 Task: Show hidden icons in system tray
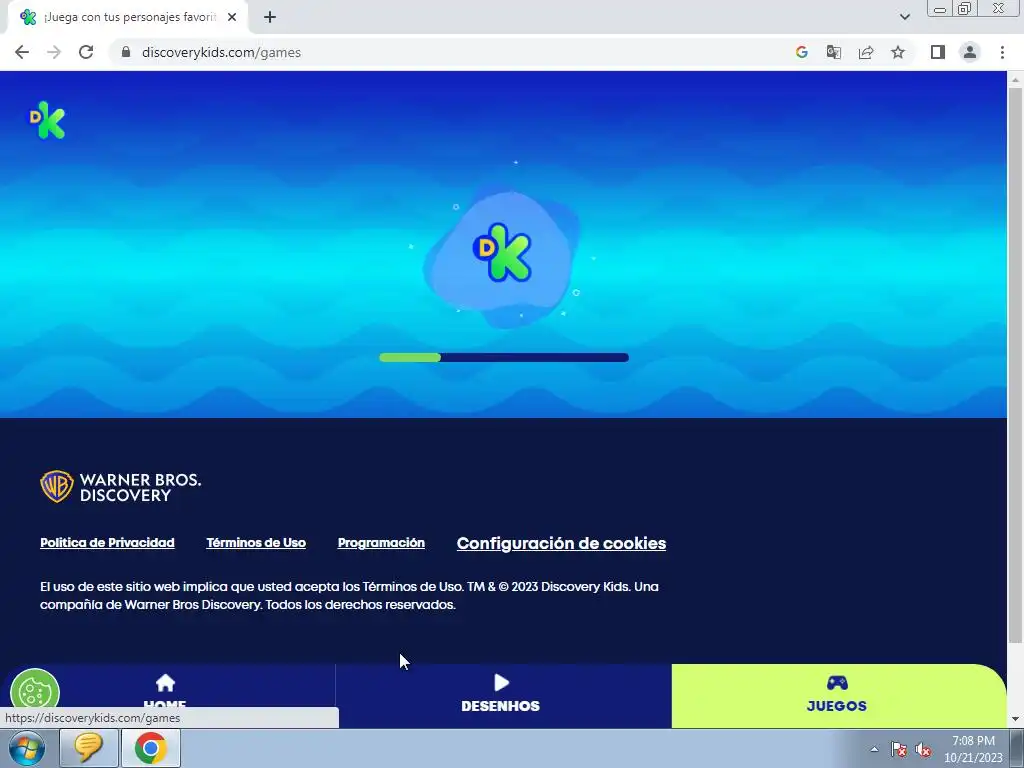874,749
